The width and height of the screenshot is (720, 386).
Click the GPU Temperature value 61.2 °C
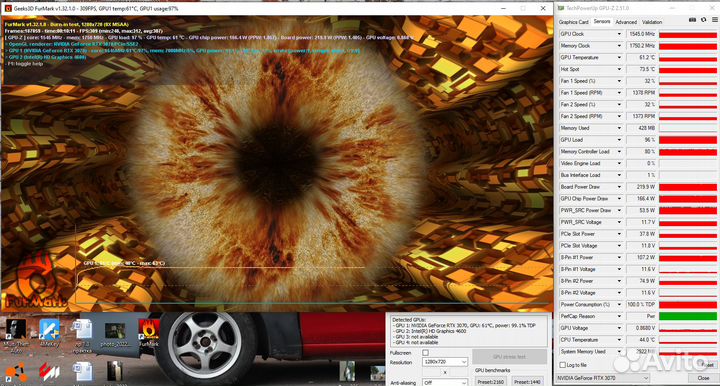coord(642,57)
